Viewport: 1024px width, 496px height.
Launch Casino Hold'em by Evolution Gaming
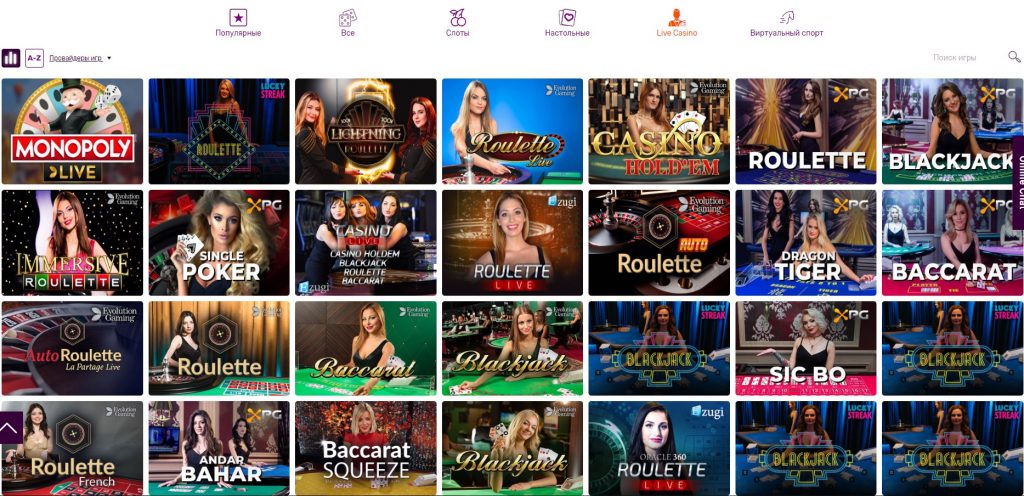coord(659,131)
